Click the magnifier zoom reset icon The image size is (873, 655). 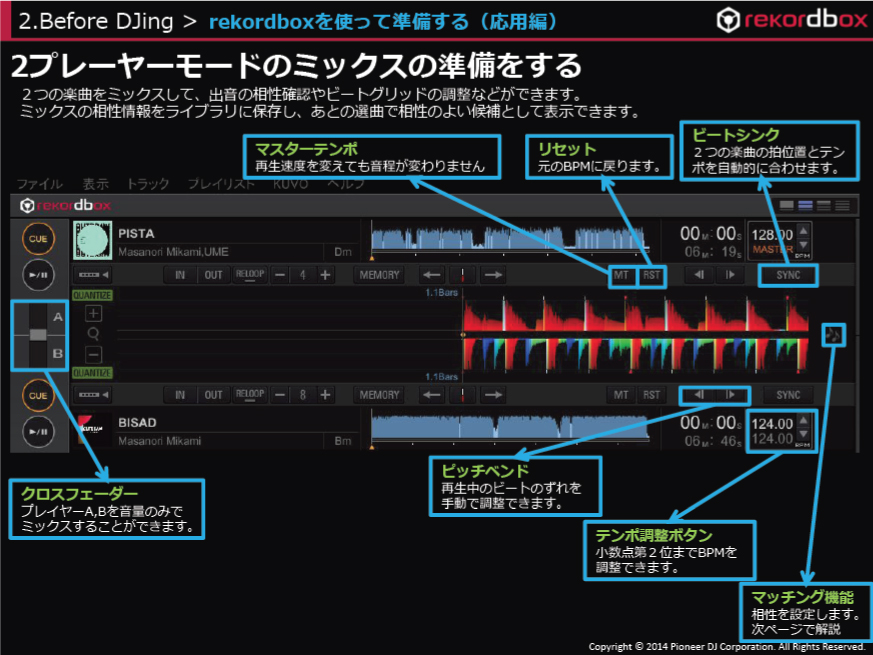click(93, 334)
